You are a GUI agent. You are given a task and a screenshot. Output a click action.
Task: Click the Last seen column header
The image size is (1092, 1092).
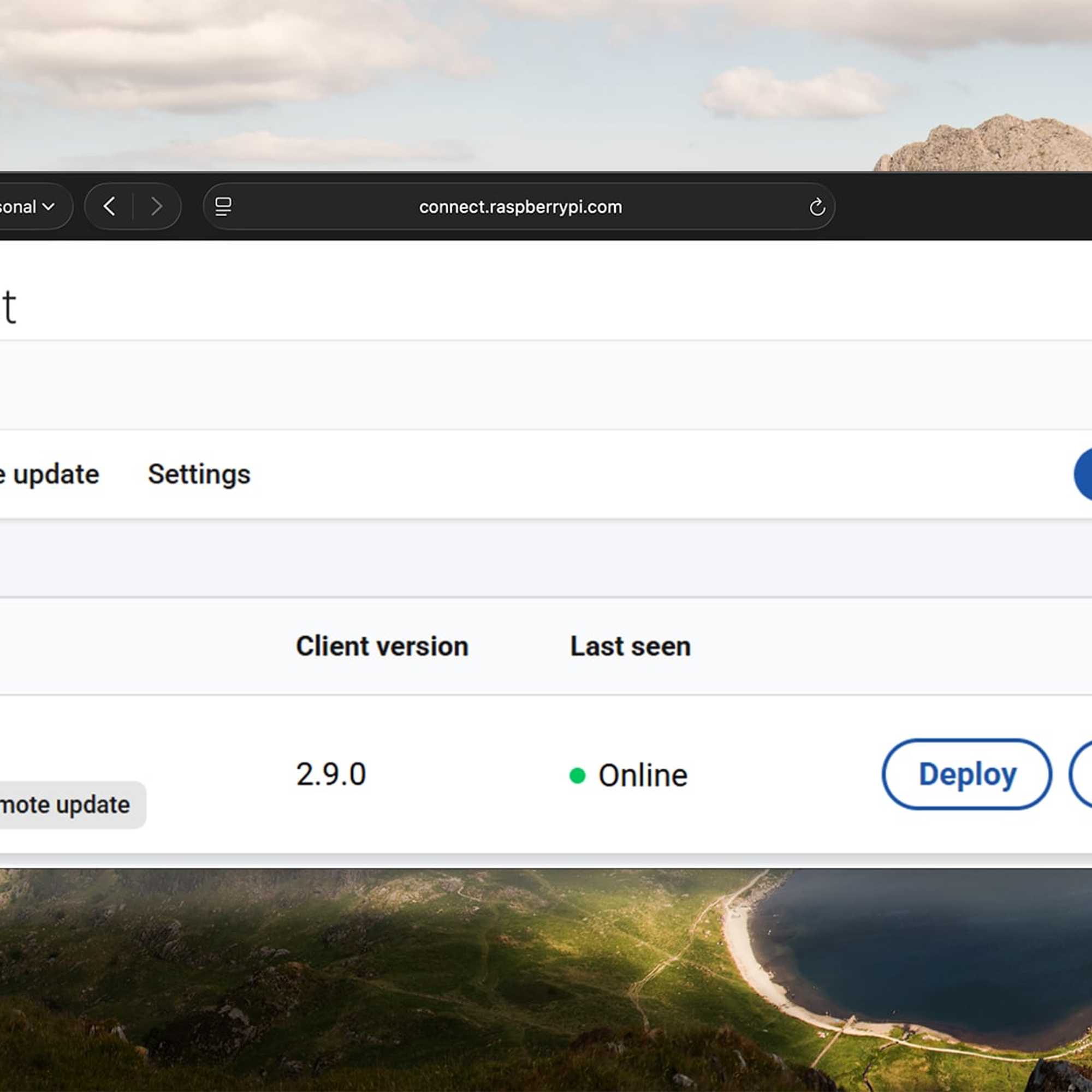click(x=630, y=646)
